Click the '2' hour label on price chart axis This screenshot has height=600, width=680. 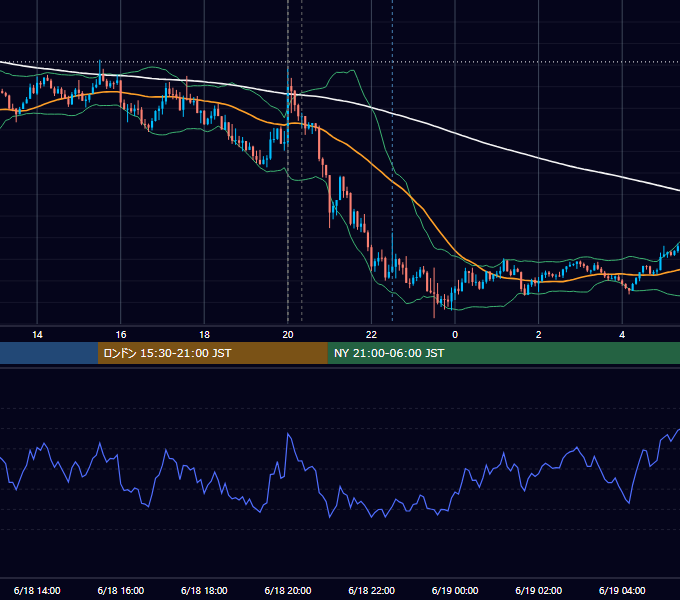(x=539, y=335)
